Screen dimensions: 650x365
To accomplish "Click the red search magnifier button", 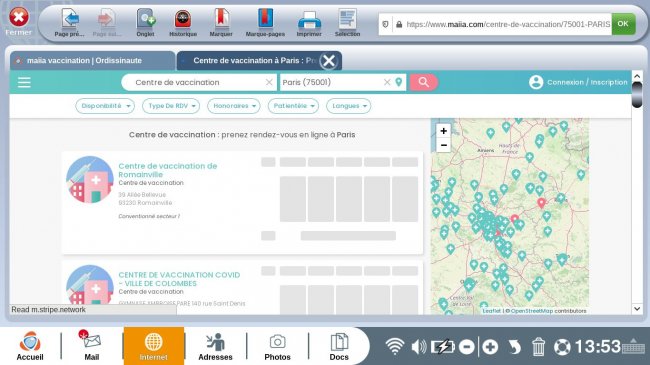I will click(423, 82).
